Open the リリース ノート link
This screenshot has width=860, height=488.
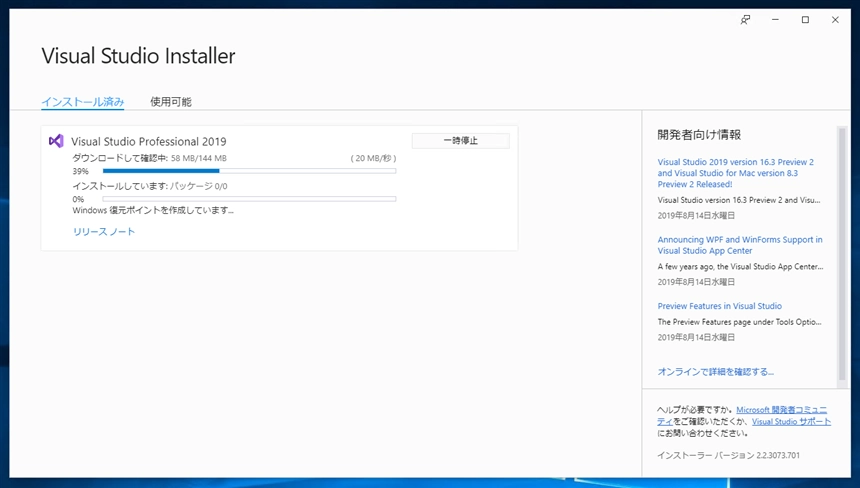[104, 231]
